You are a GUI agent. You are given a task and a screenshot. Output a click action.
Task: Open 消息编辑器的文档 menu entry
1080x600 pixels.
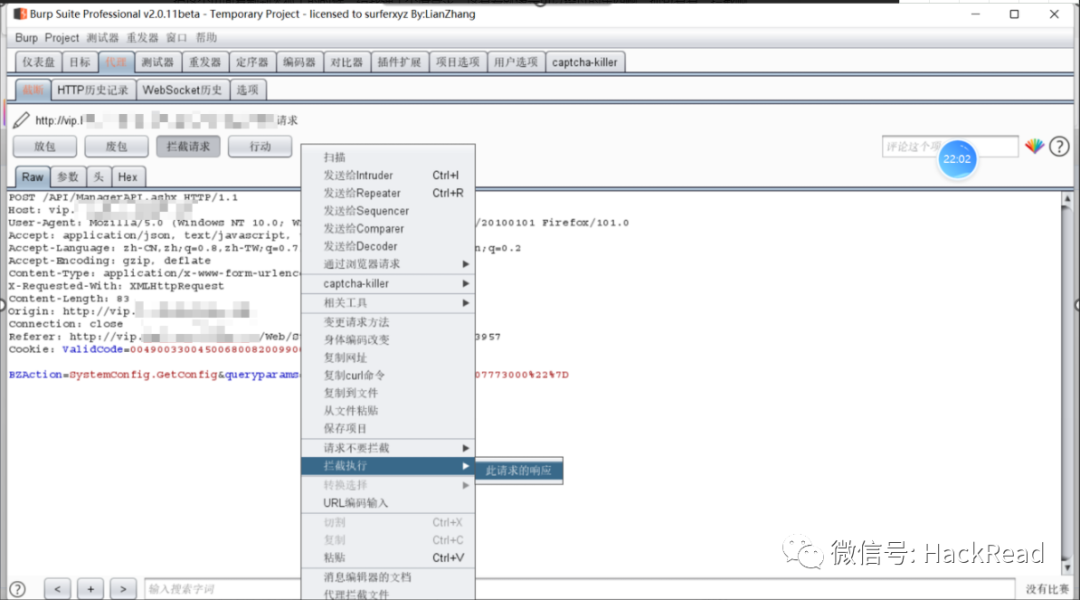click(388, 577)
